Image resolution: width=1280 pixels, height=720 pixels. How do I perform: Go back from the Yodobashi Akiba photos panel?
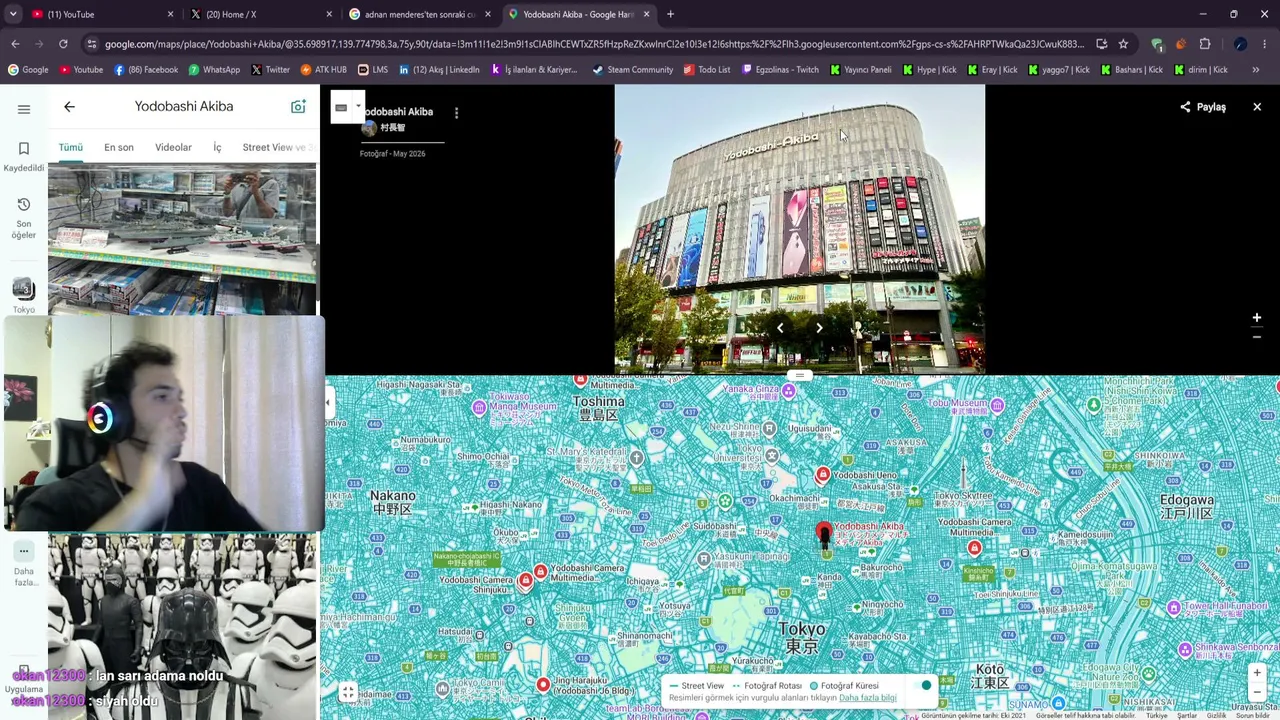pyautogui.click(x=69, y=107)
